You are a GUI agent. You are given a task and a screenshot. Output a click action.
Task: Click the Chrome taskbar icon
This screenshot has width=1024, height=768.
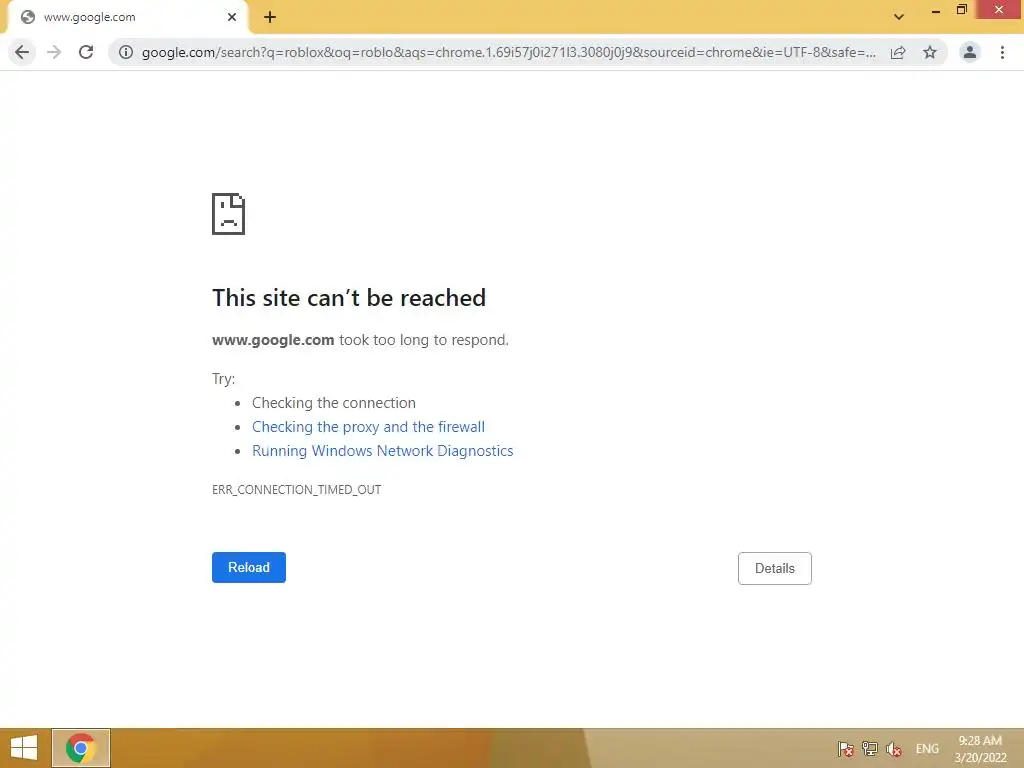pyautogui.click(x=81, y=748)
